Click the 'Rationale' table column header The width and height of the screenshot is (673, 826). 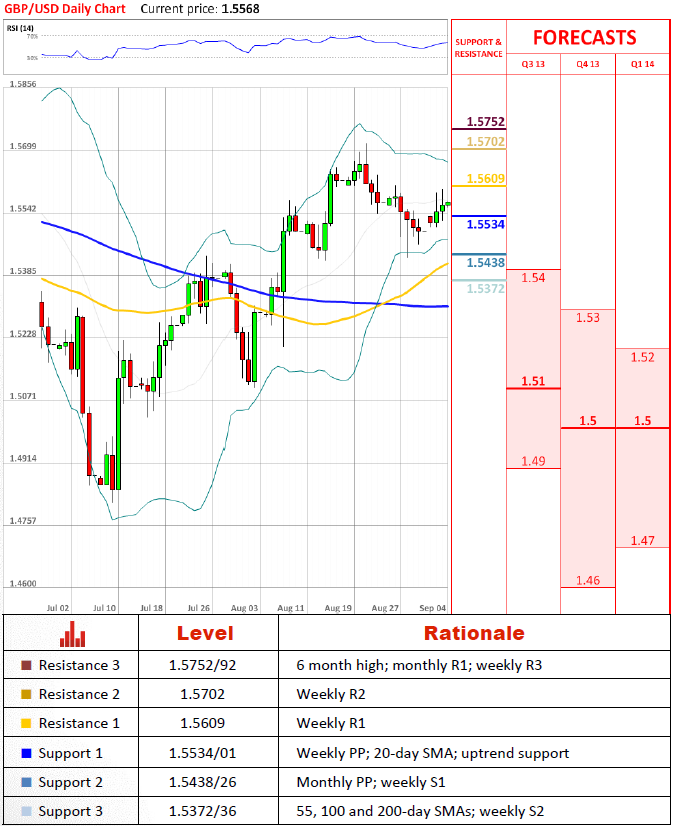pyautogui.click(x=474, y=633)
